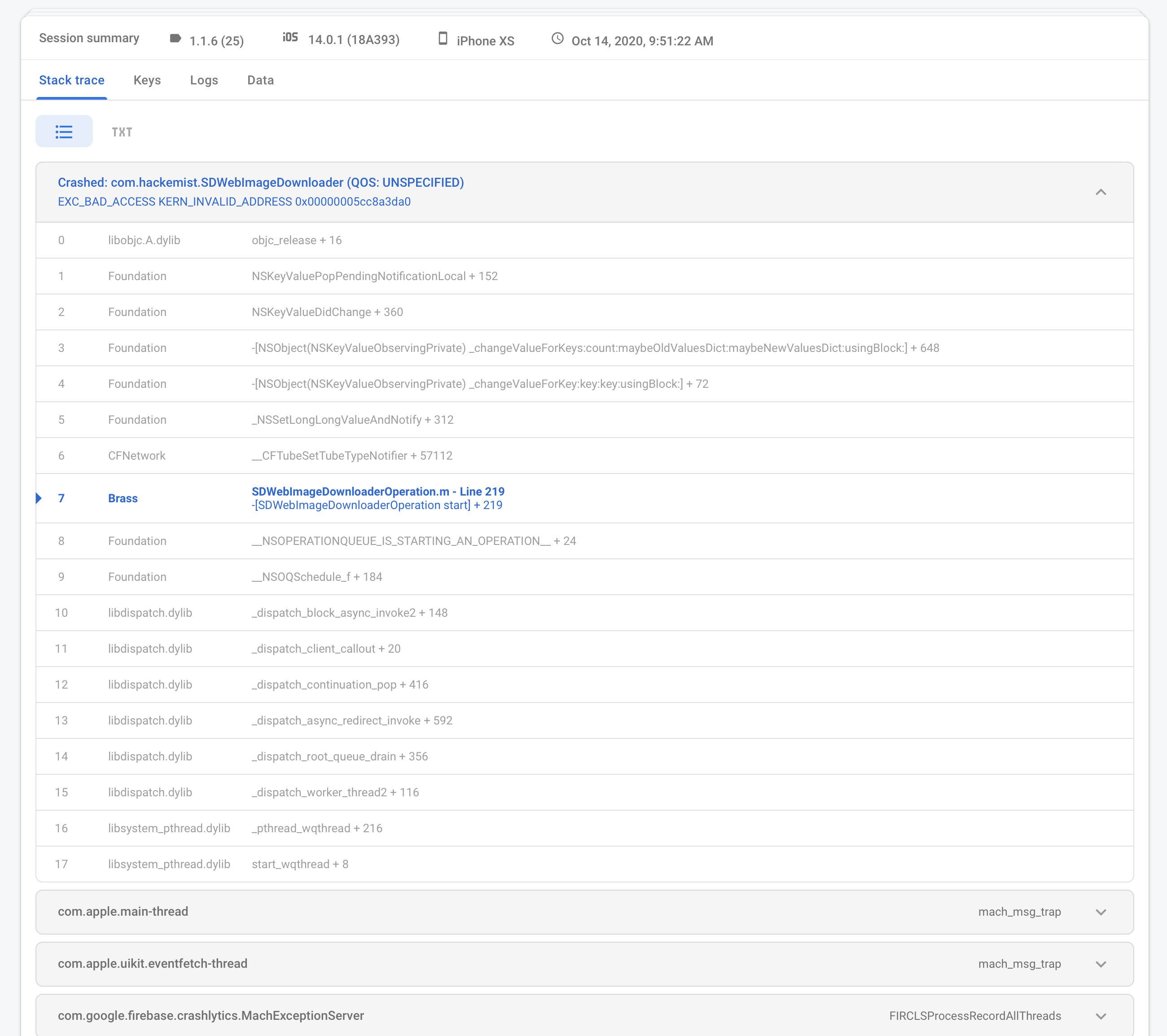This screenshot has height=1036, width=1167.
Task: Switch to the Keys tab
Action: [147, 80]
